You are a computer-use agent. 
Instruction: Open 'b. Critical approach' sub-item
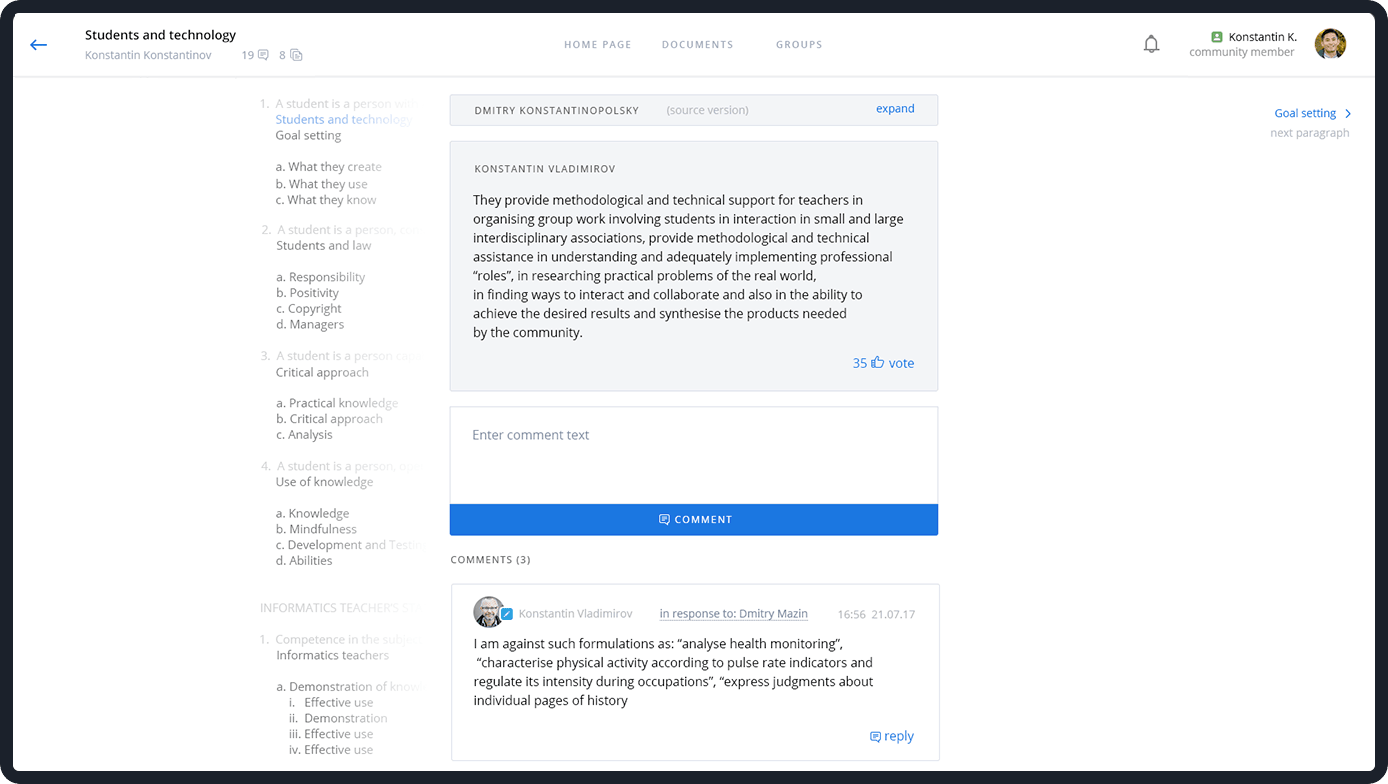330,419
